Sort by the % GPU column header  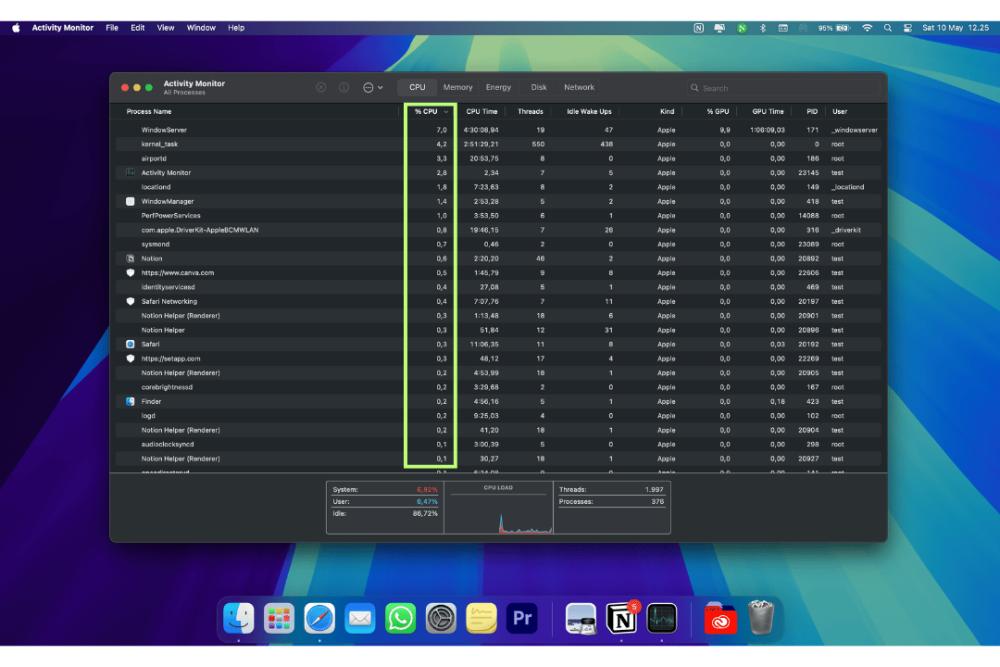pyautogui.click(x=717, y=112)
